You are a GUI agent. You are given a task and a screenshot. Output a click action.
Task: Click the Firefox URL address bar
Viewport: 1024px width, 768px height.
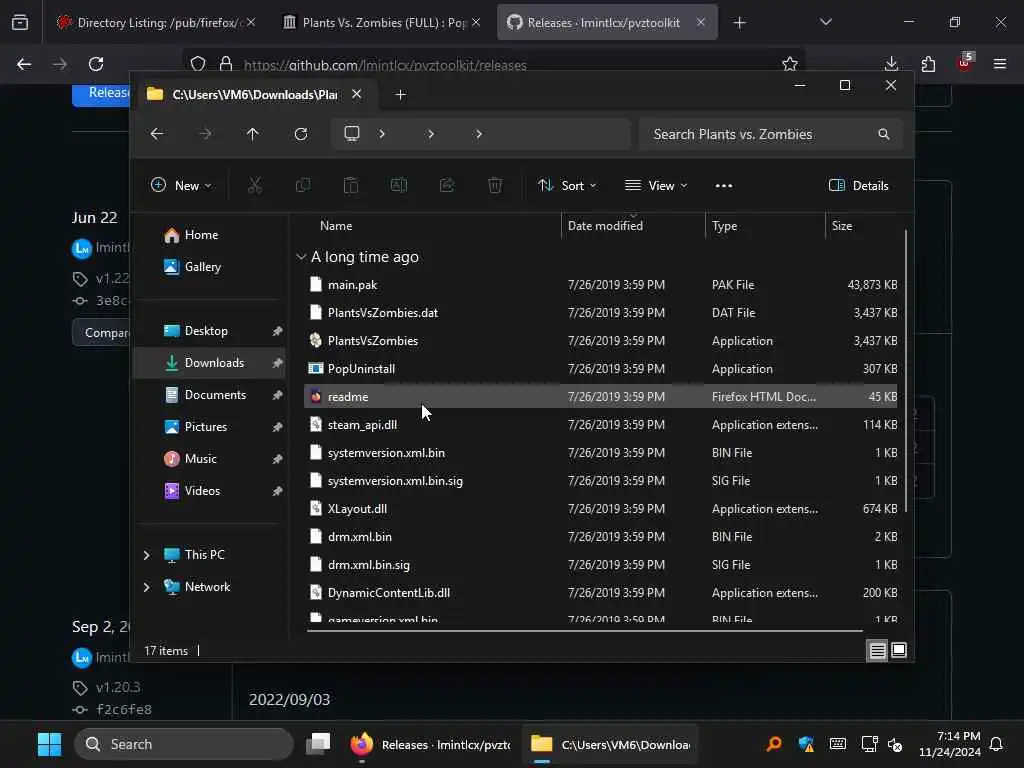496,65
